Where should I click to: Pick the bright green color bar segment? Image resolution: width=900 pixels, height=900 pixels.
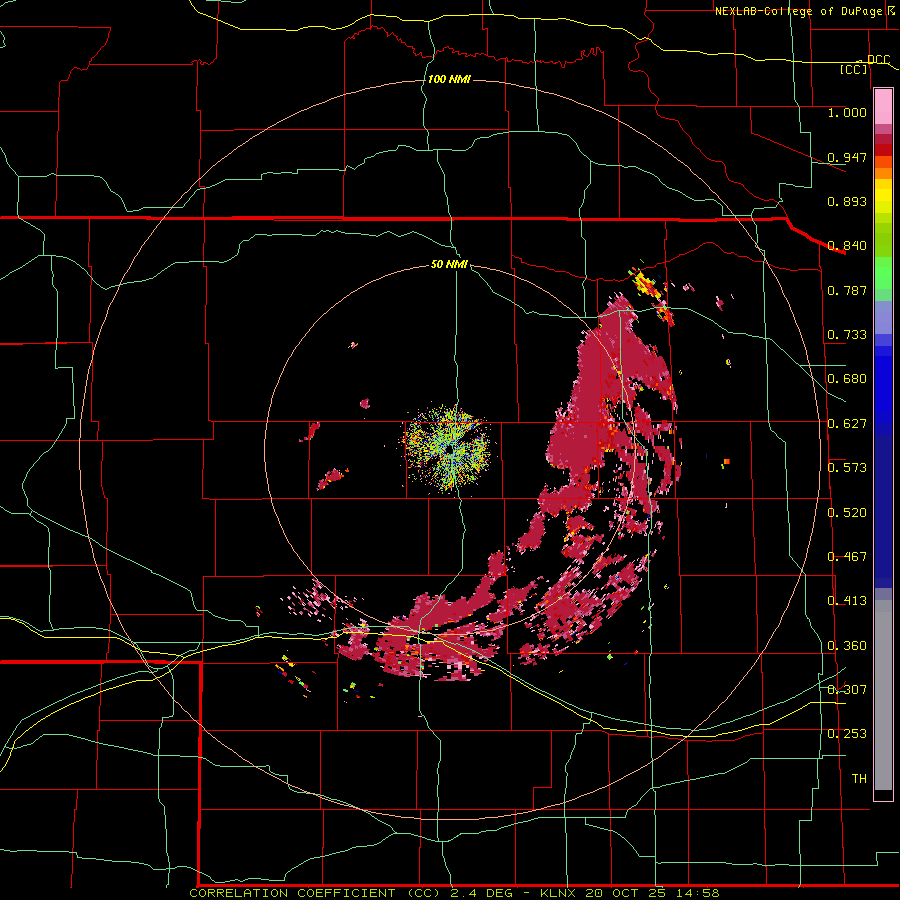[x=883, y=273]
